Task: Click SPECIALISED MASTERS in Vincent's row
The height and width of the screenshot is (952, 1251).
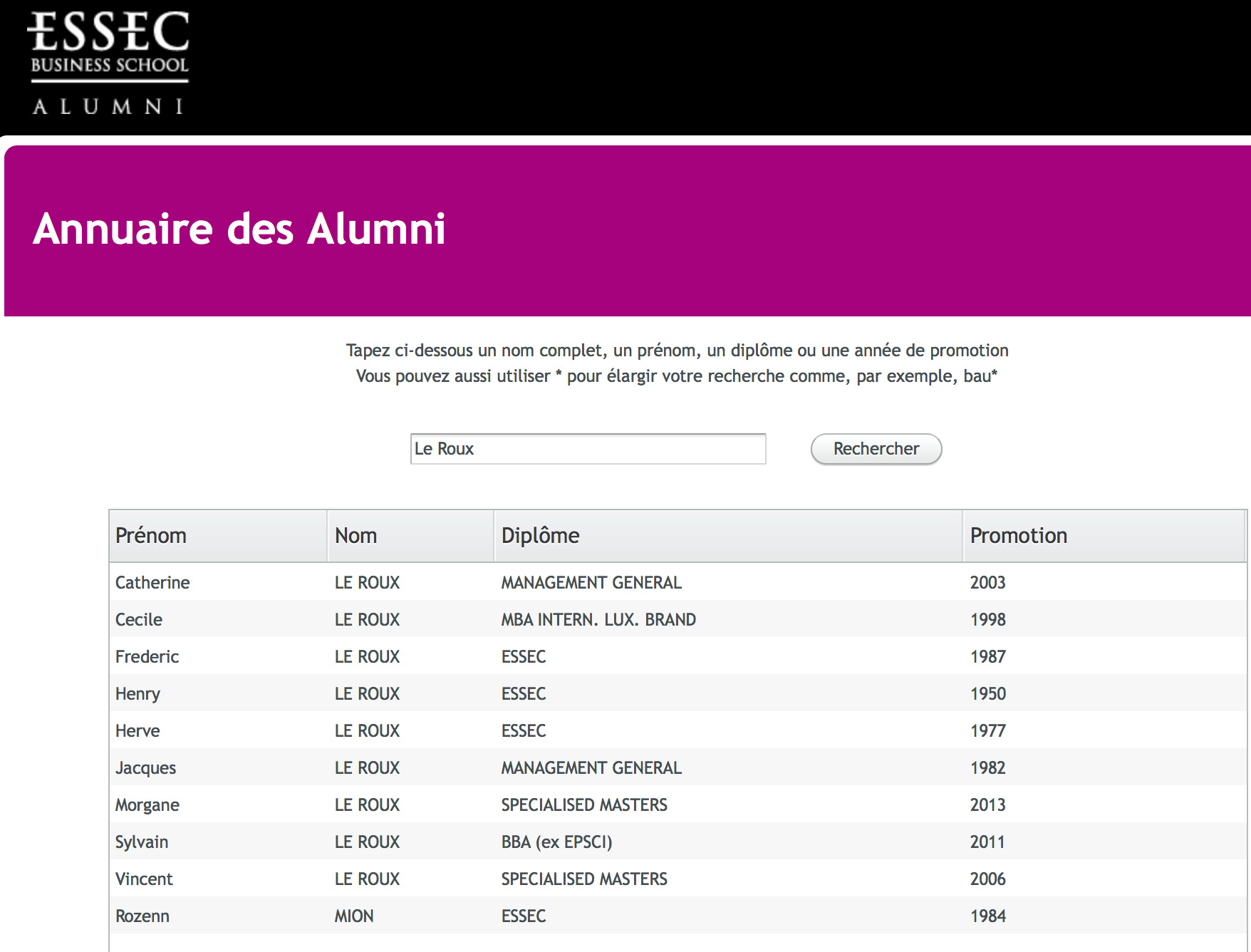Action: 584,879
